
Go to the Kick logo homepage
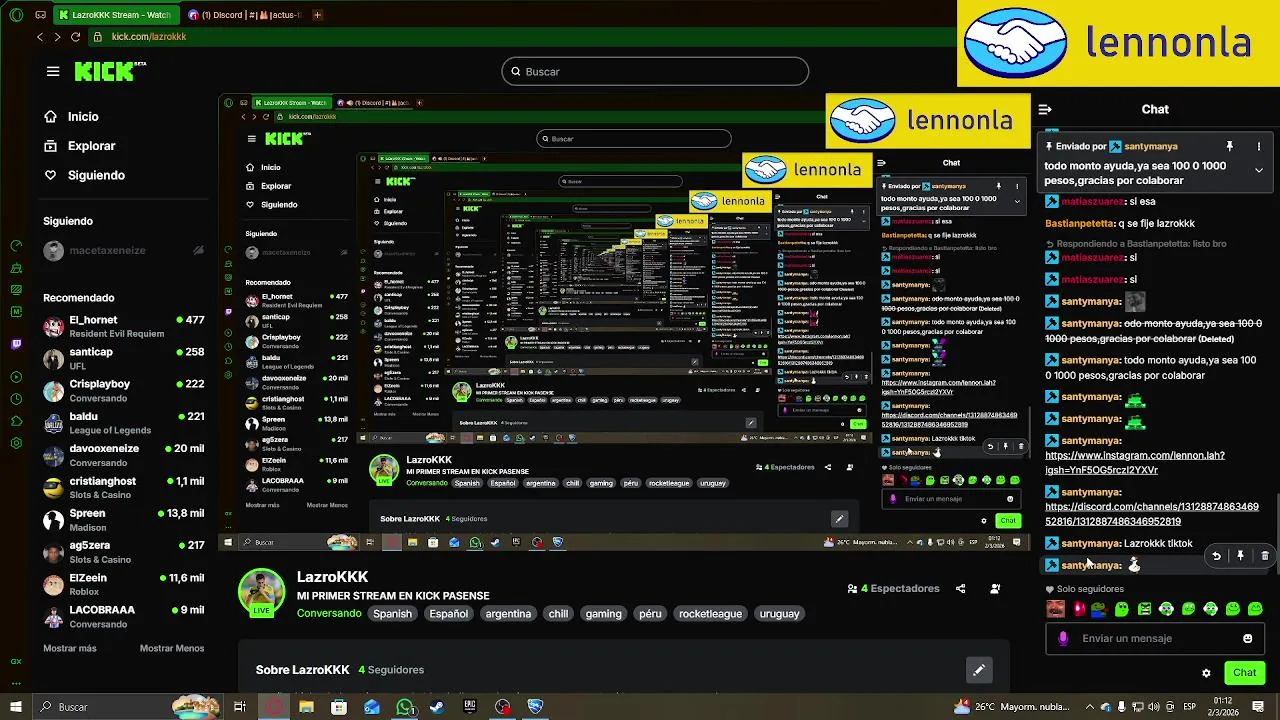[110, 71]
